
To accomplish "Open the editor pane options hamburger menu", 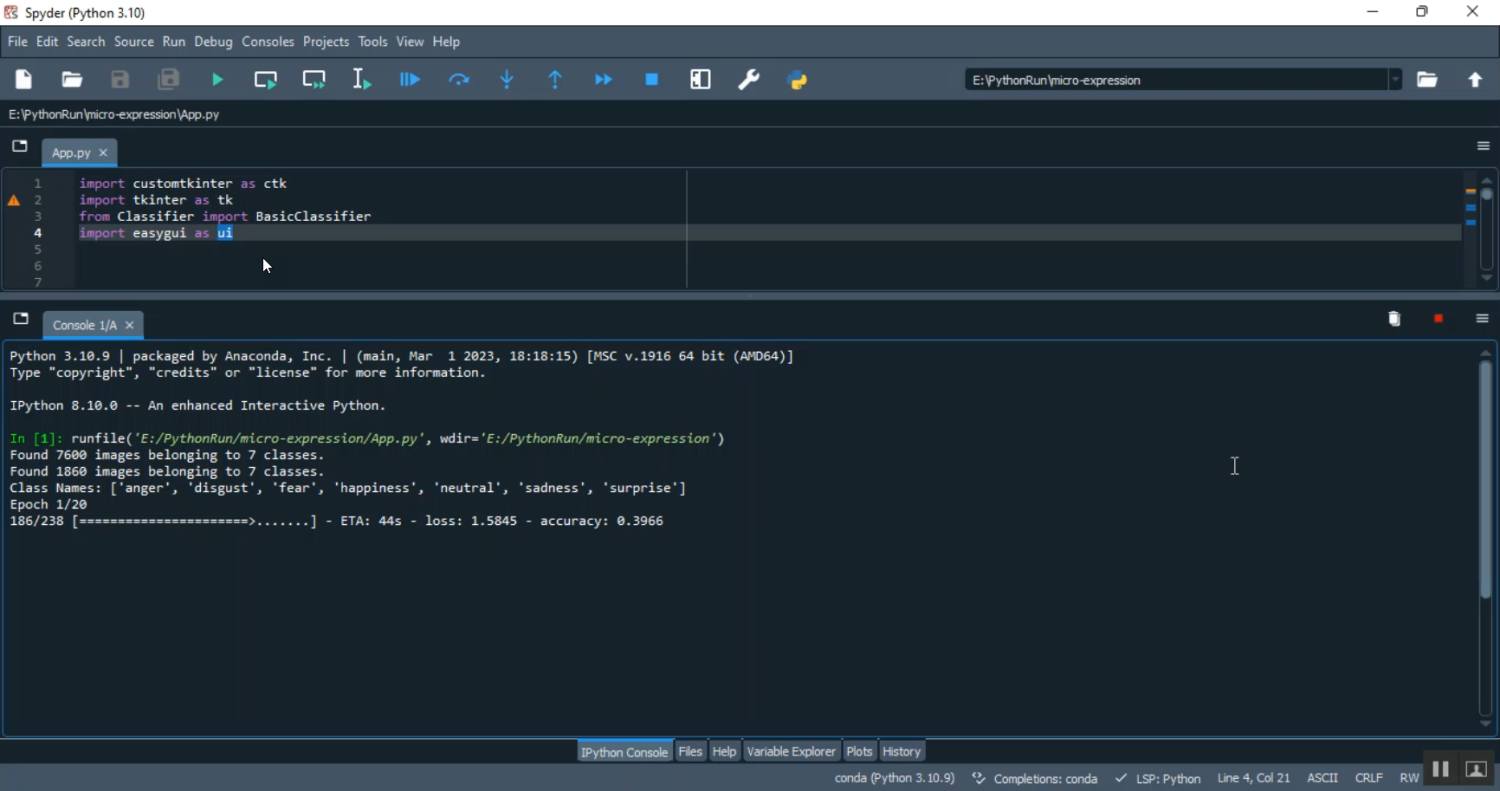I will click(1483, 146).
